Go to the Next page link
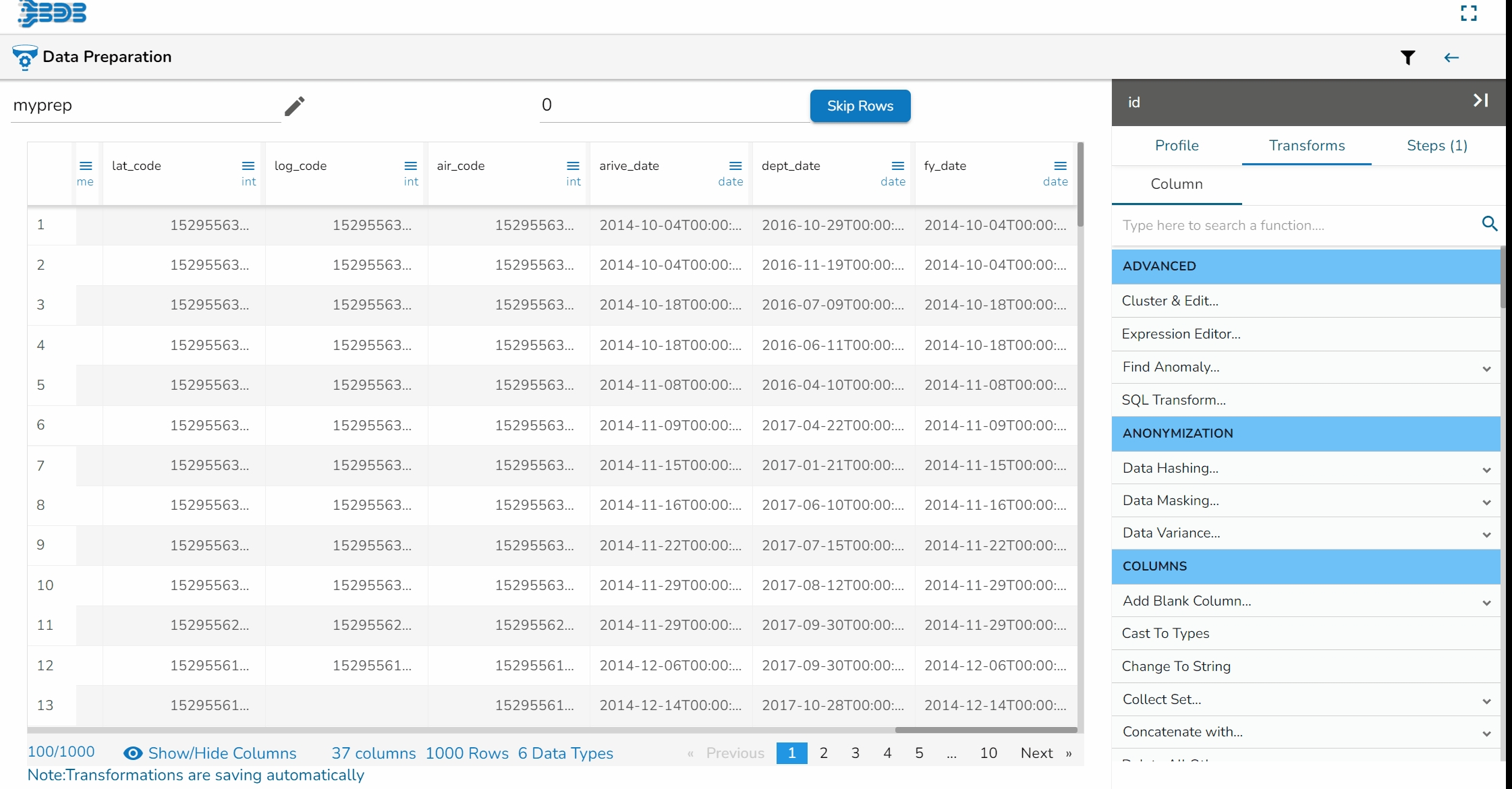Image resolution: width=1512 pixels, height=789 pixels. pos(1036,753)
